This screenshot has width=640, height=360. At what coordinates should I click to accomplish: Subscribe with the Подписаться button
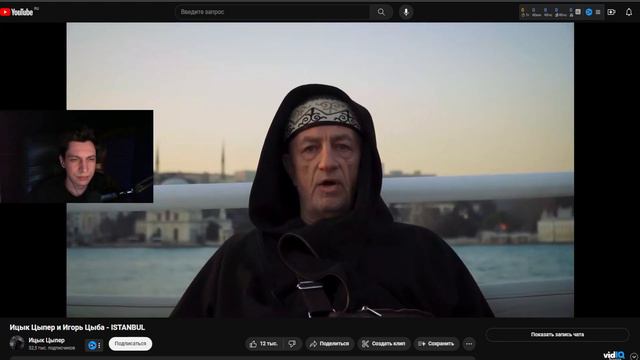coord(130,344)
